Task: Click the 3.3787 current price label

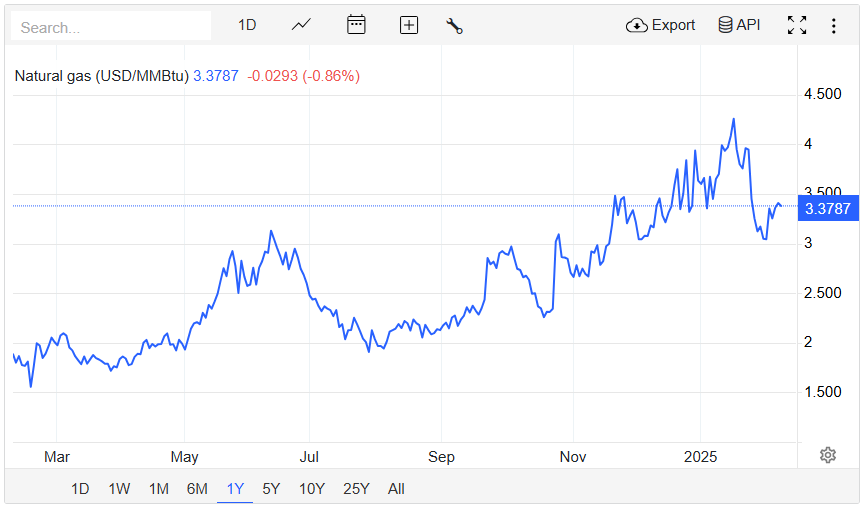Action: coord(827,209)
